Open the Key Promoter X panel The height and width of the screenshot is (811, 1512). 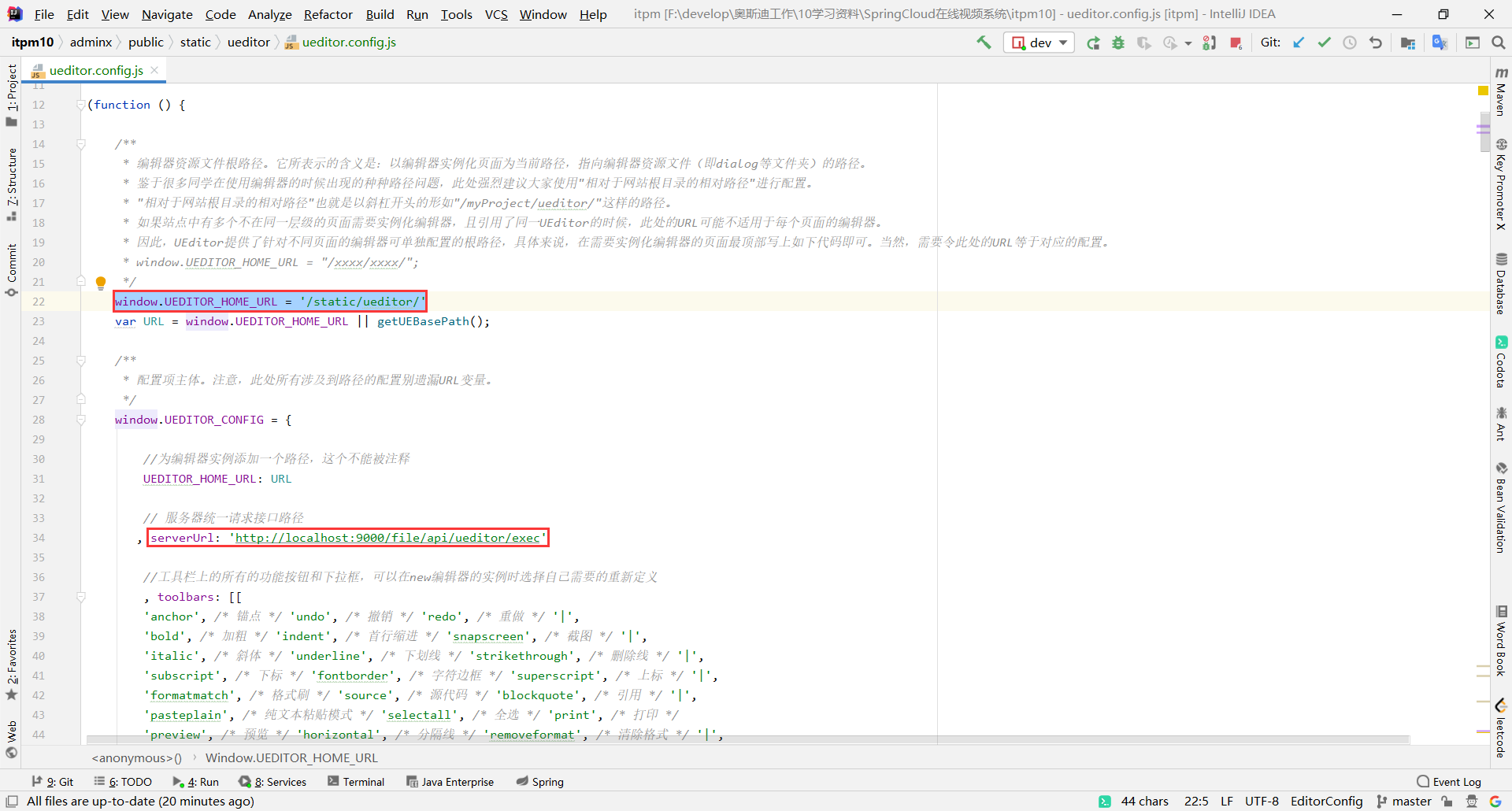click(1501, 184)
